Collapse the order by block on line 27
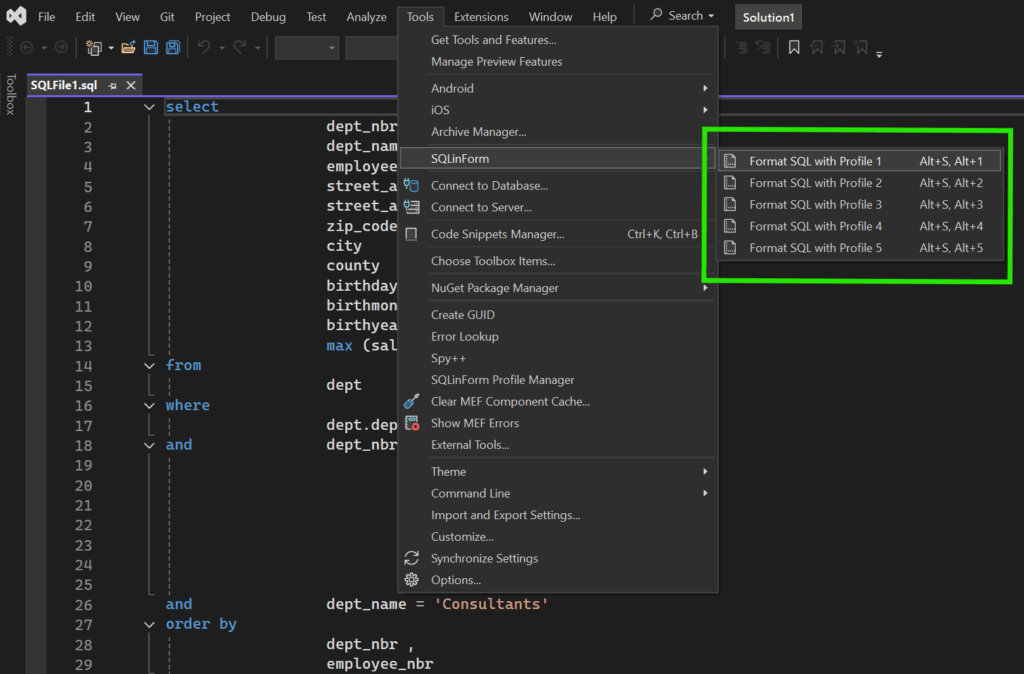 tap(149, 624)
